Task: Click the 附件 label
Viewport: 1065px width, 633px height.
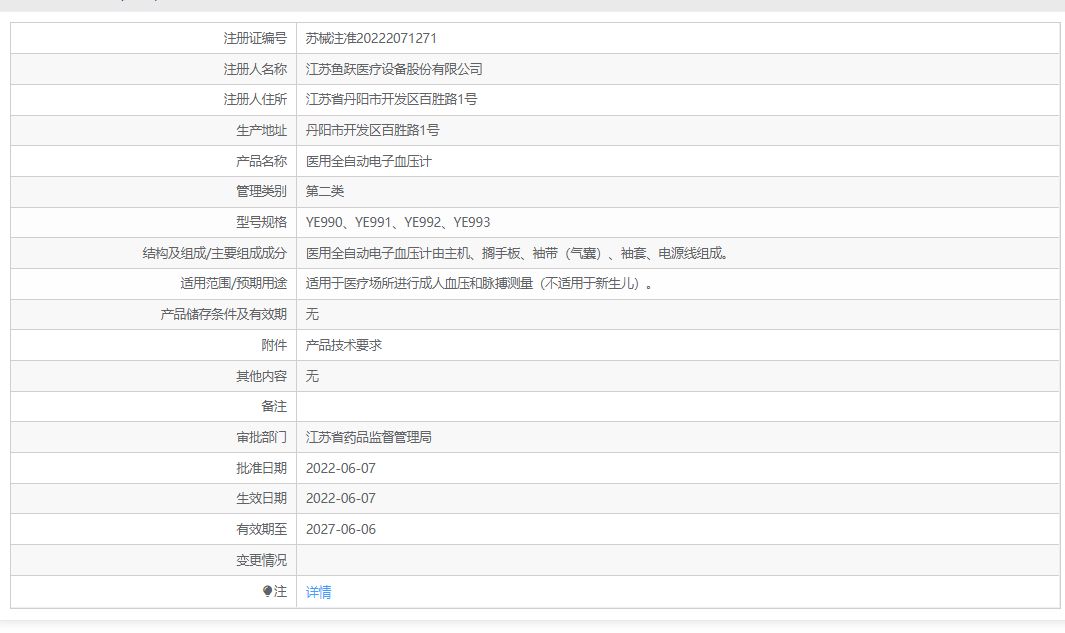Action: pos(274,346)
